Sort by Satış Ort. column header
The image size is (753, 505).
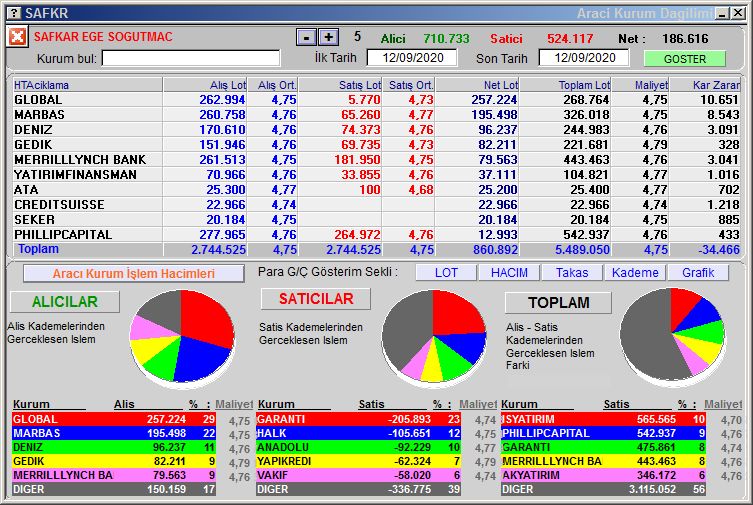coord(409,85)
